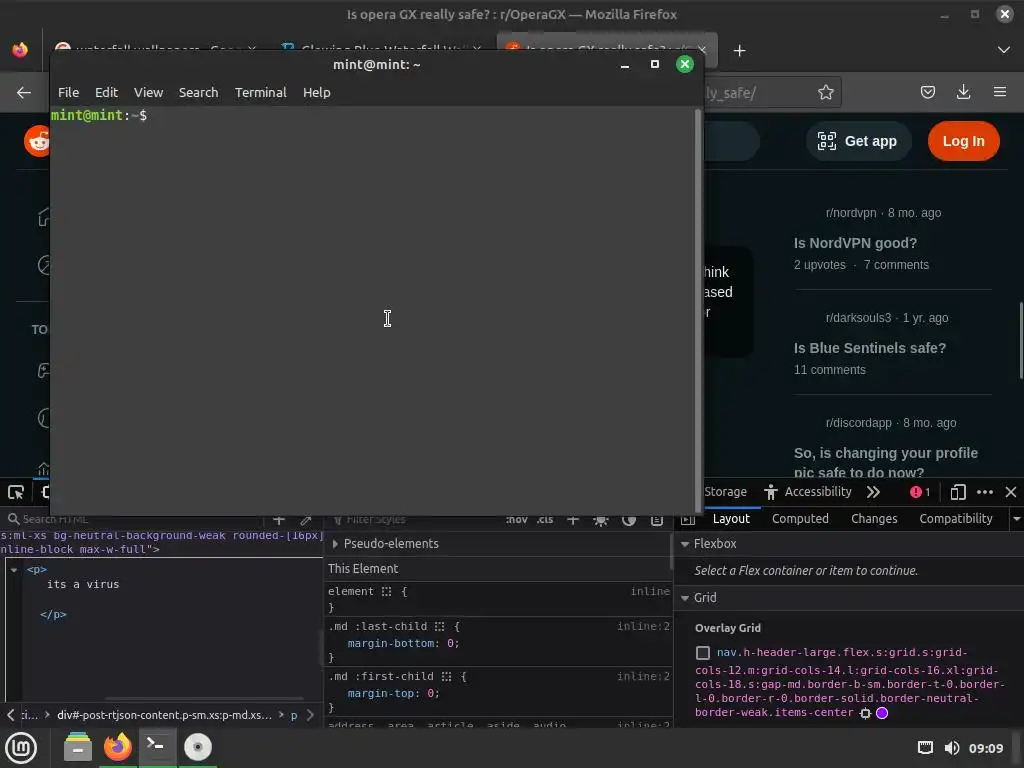The image size is (1024, 768).
Task: Show the Firefox list of all tabs
Action: tap(1004, 50)
